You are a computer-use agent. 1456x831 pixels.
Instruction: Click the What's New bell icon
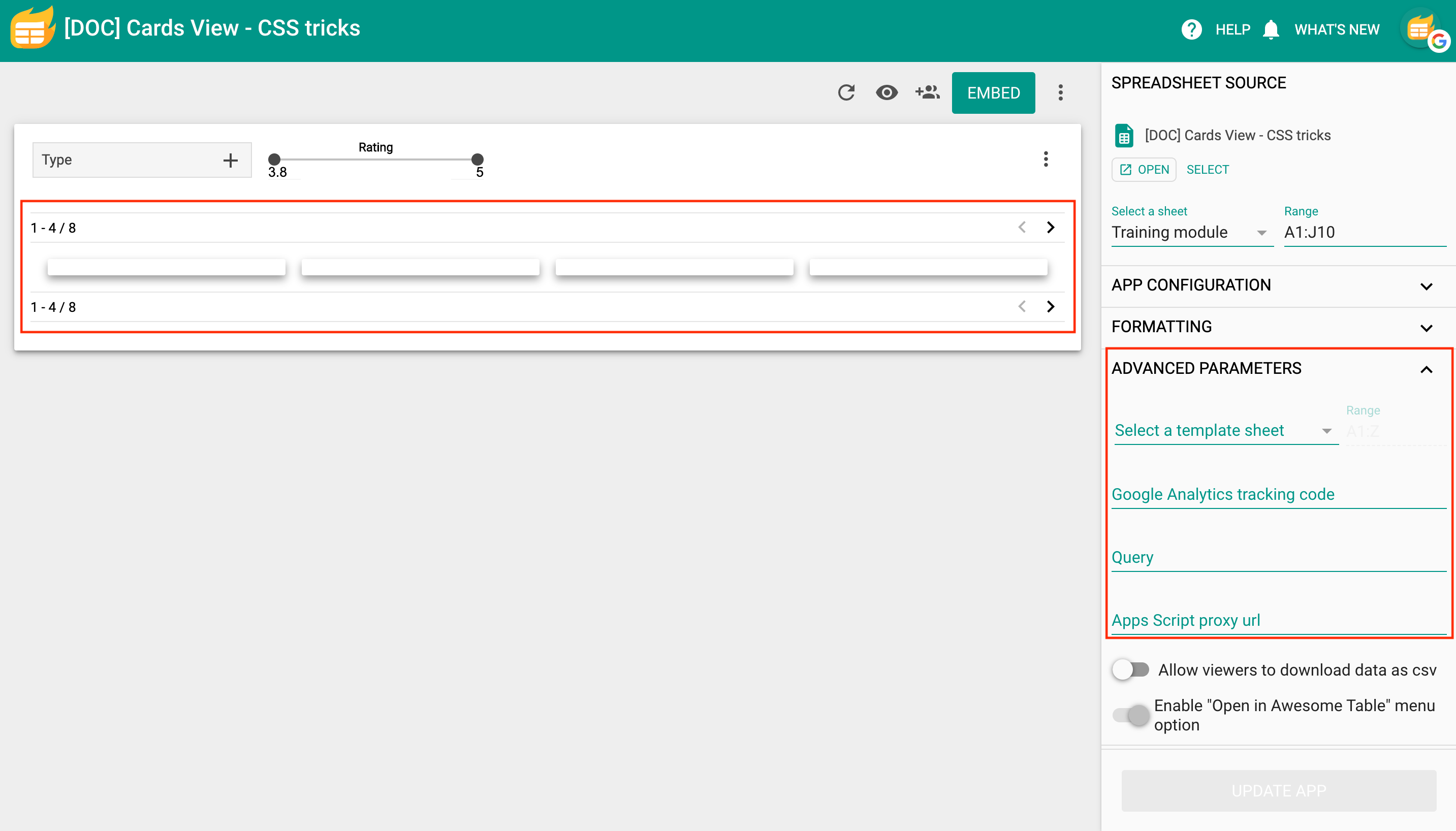point(1271,29)
